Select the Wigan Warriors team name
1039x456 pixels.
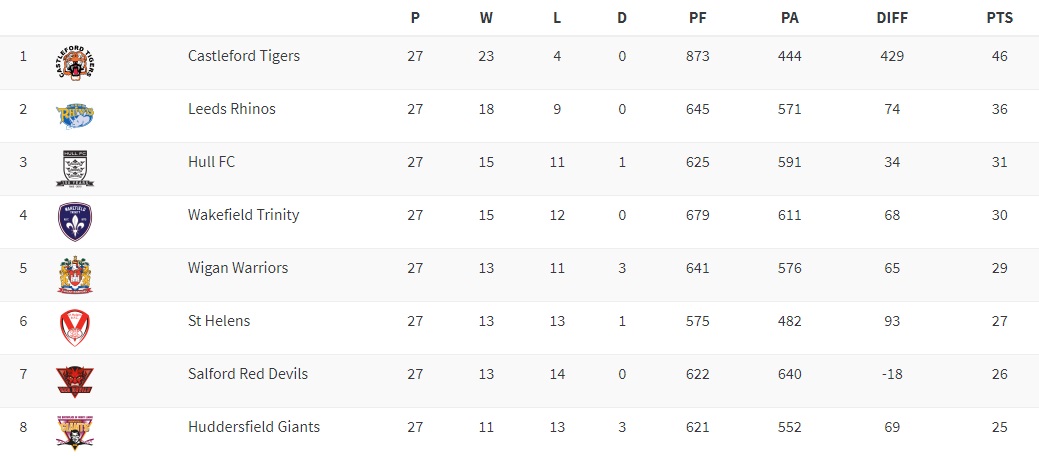click(x=238, y=268)
